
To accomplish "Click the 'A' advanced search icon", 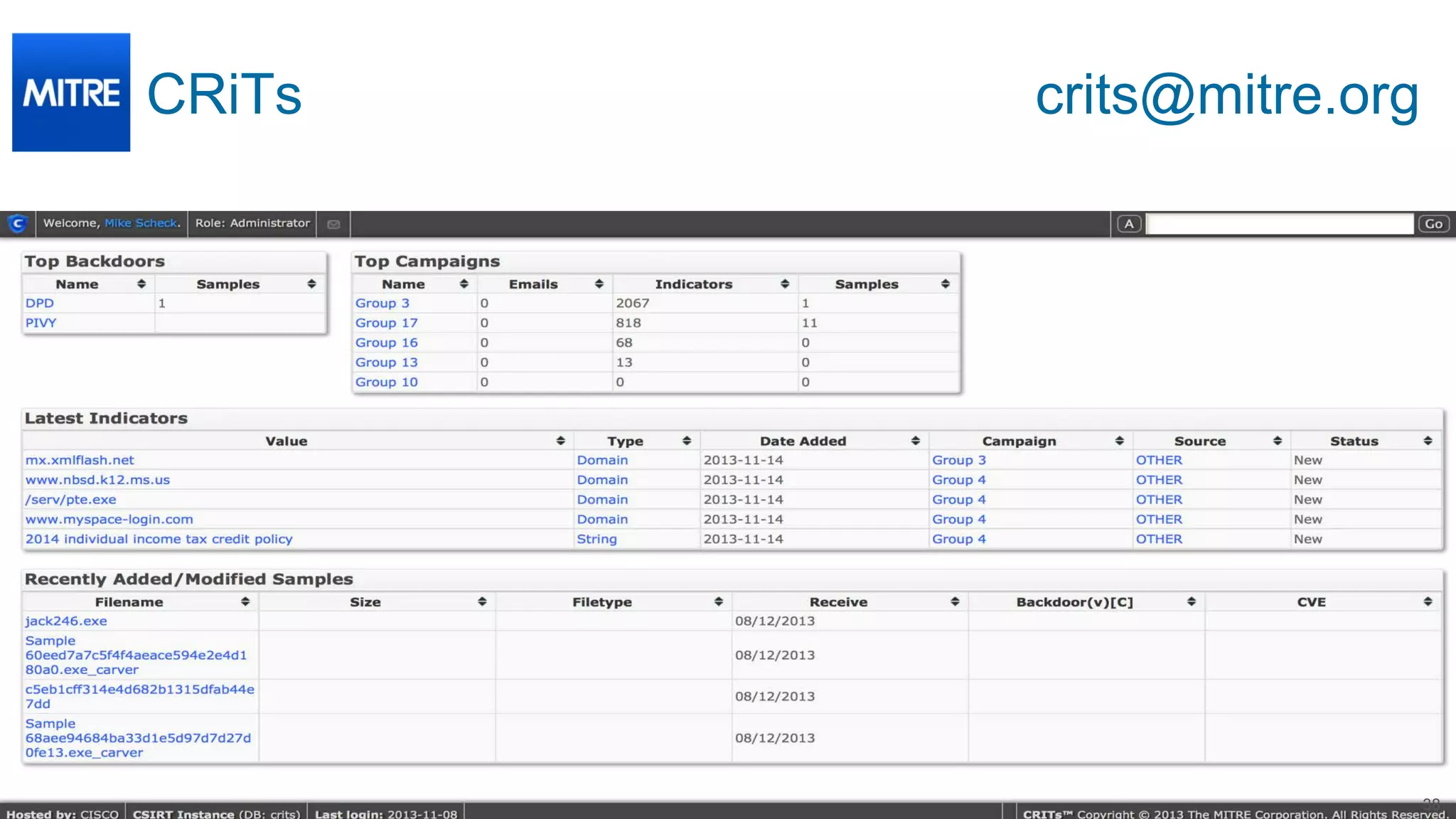I will 1128,224.
